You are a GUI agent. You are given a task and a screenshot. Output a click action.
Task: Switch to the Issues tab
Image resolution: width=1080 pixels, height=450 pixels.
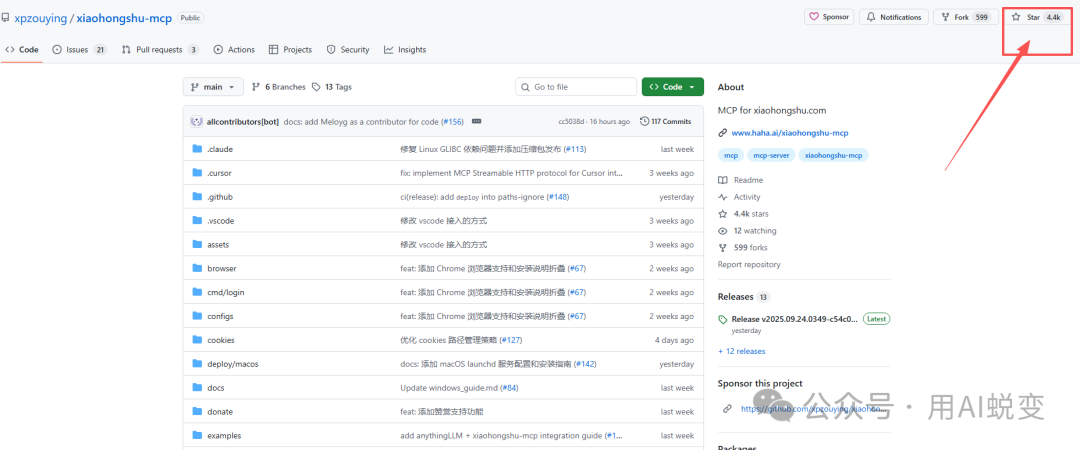tap(79, 49)
